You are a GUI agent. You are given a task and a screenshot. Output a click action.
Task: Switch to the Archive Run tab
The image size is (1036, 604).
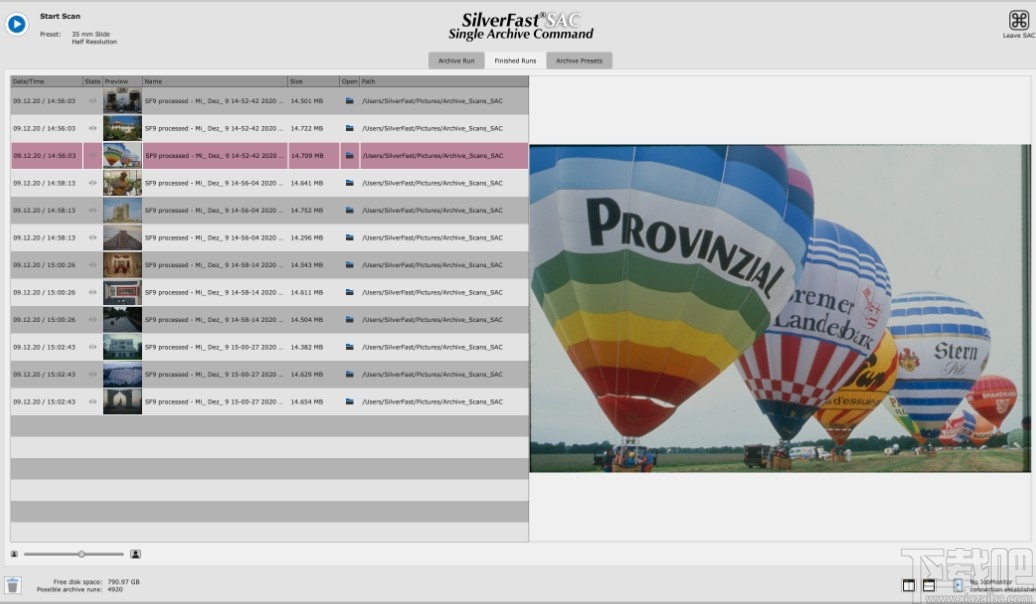tap(456, 61)
